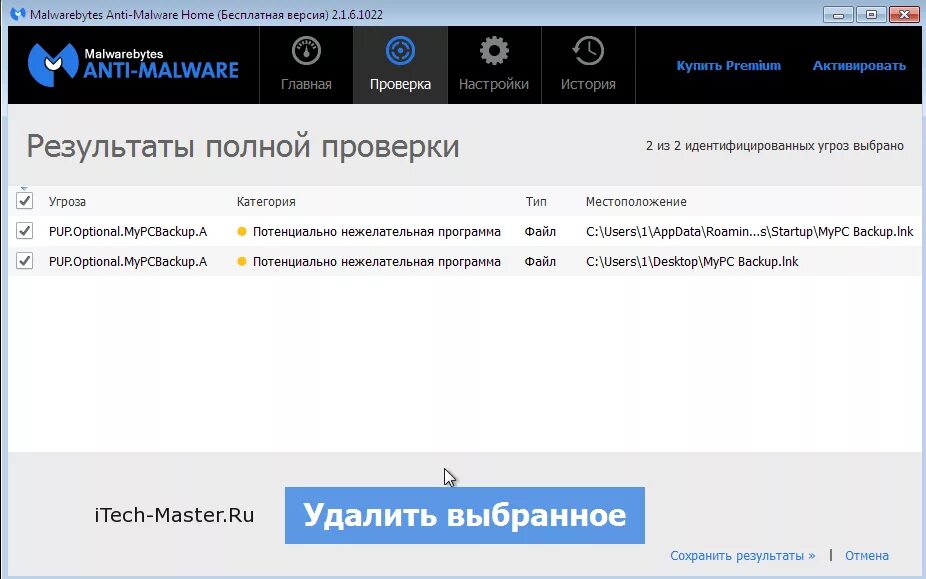Sort by the Категория column header
This screenshot has width=926, height=579.
coord(266,201)
